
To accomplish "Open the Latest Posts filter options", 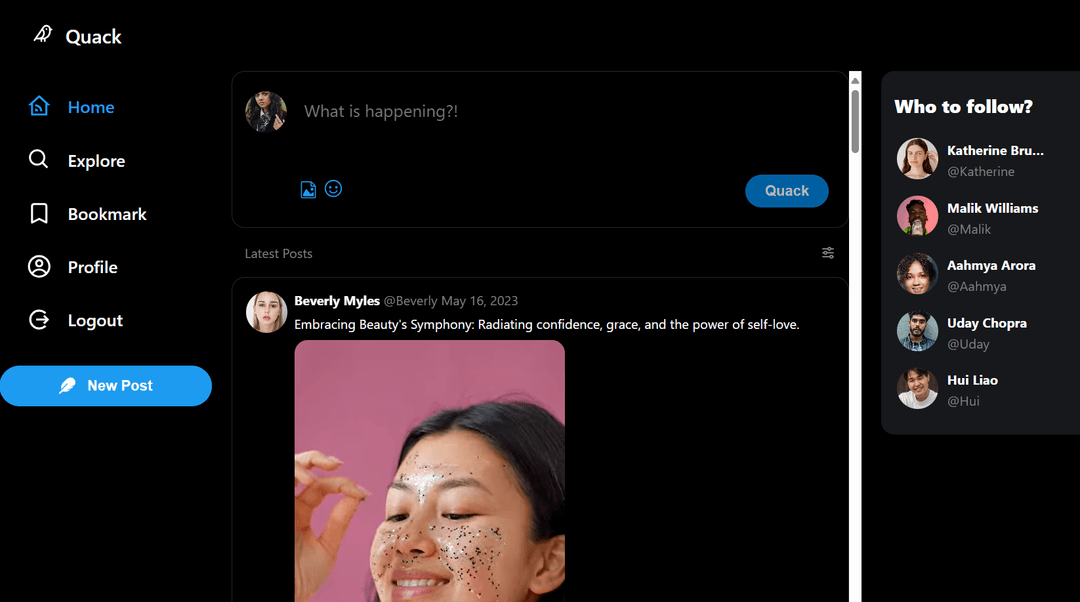I will [x=828, y=253].
